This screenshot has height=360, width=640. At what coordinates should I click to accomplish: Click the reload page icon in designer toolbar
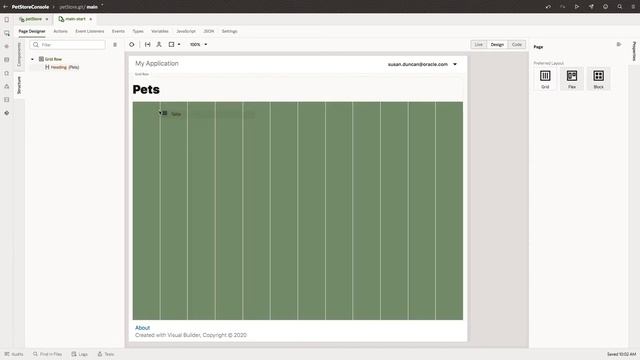click(x=131, y=44)
